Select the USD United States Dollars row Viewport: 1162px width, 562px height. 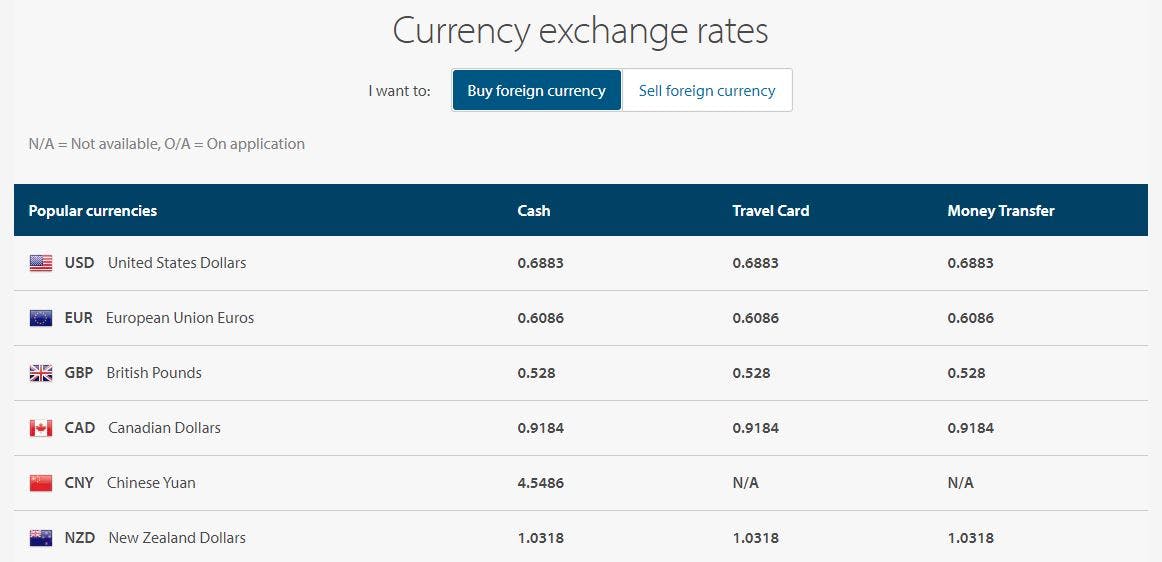(581, 263)
